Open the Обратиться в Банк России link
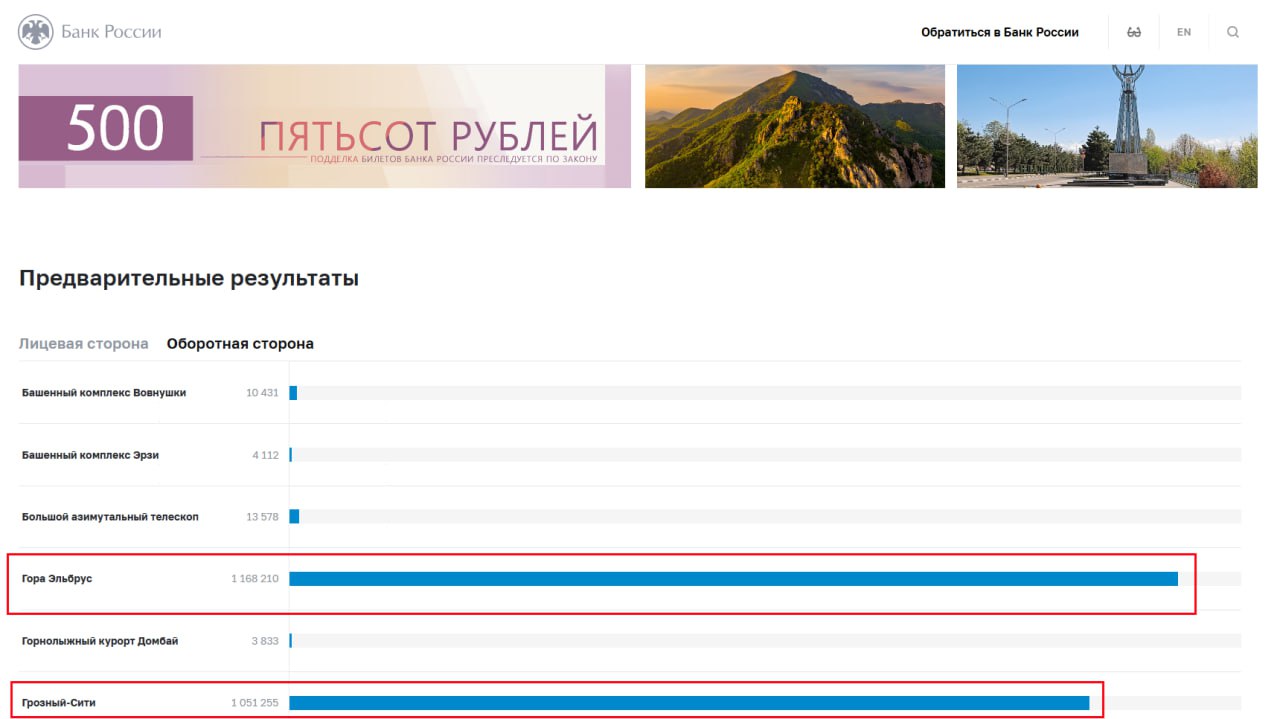 pos(999,32)
